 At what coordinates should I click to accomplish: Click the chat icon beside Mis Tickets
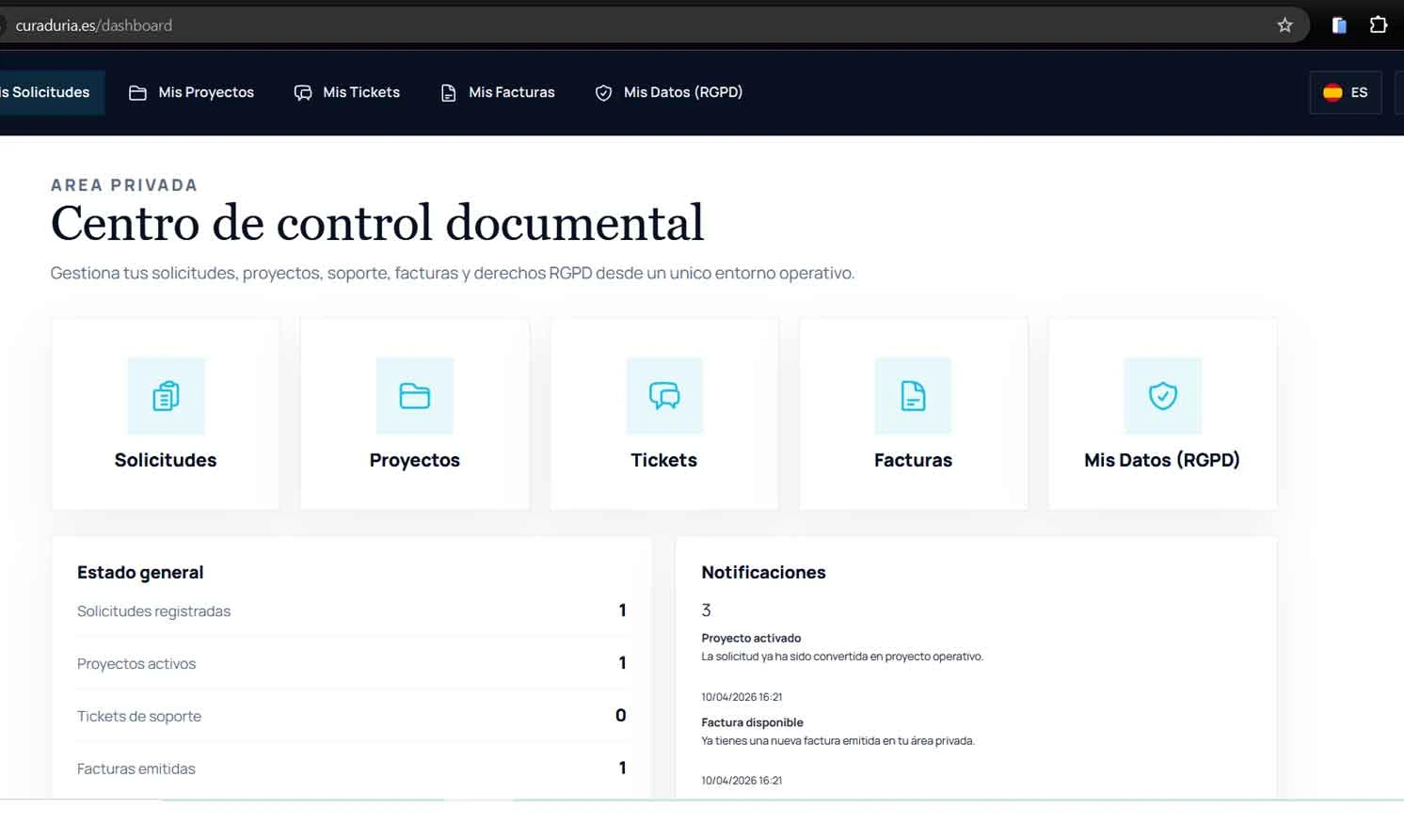pos(303,93)
